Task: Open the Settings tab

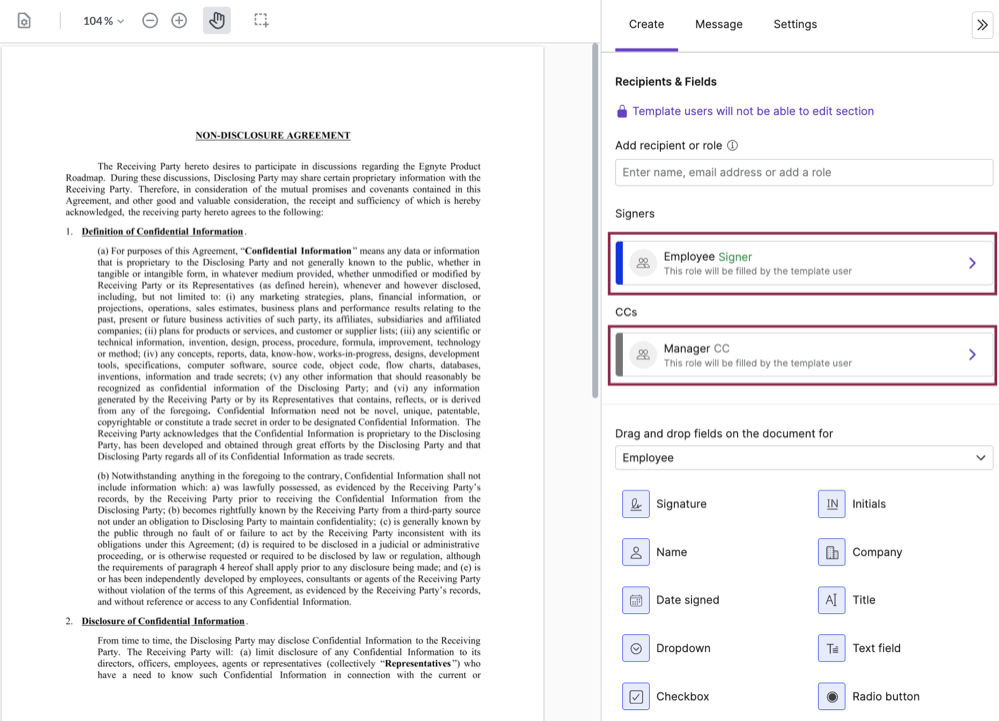Action: point(795,24)
